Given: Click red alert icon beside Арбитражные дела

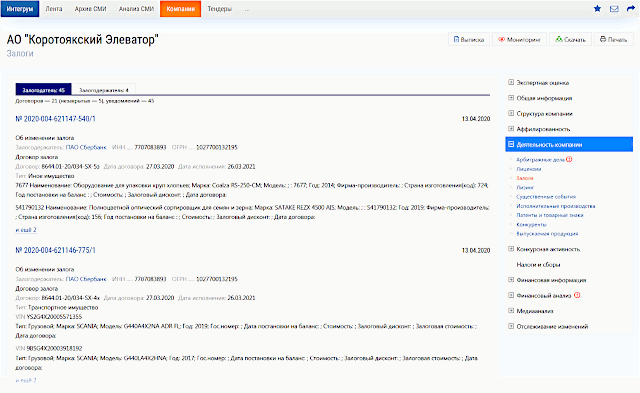Looking at the screenshot, I should click(569, 160).
